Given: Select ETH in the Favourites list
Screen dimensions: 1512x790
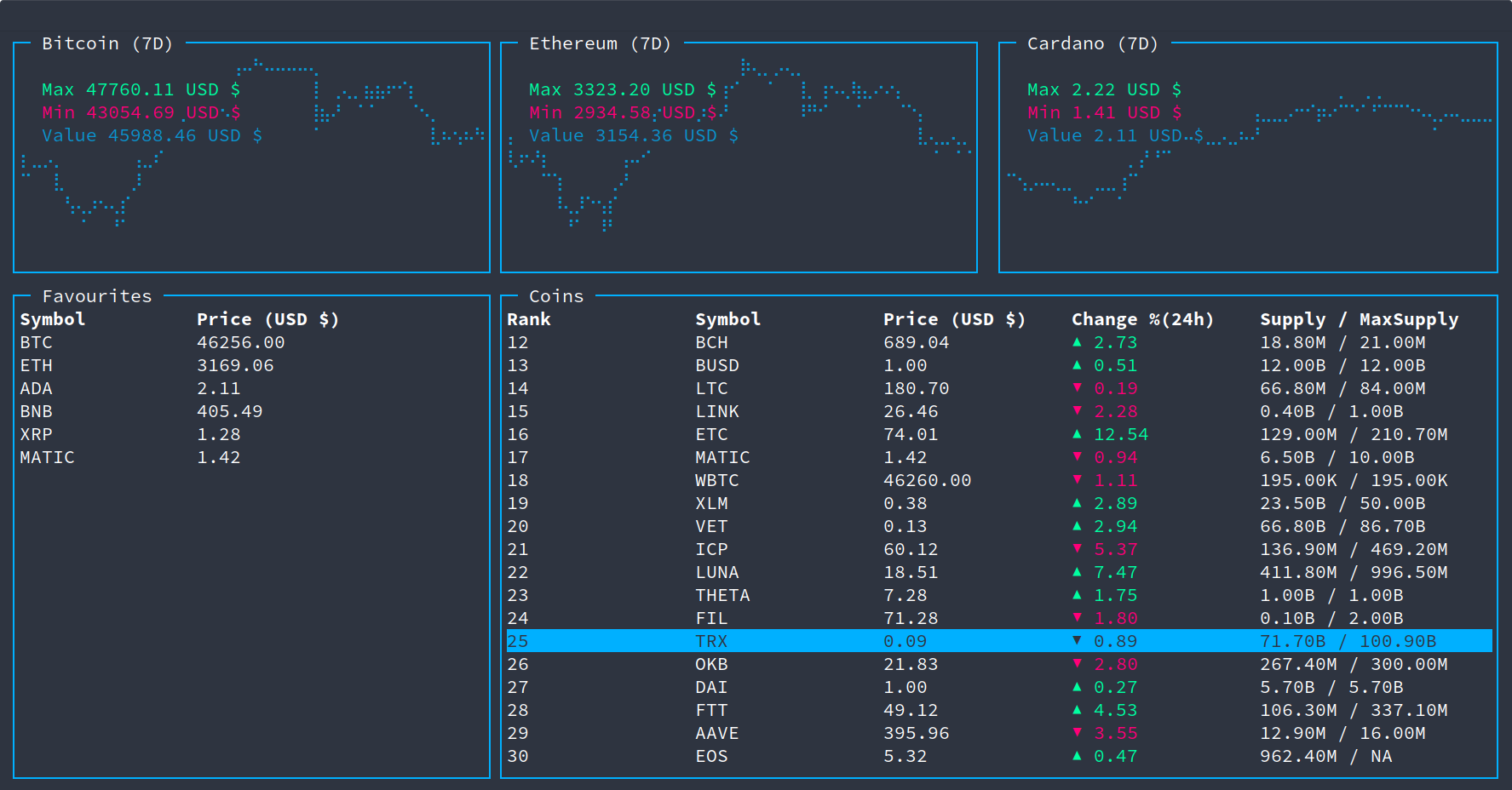Looking at the screenshot, I should (37, 365).
